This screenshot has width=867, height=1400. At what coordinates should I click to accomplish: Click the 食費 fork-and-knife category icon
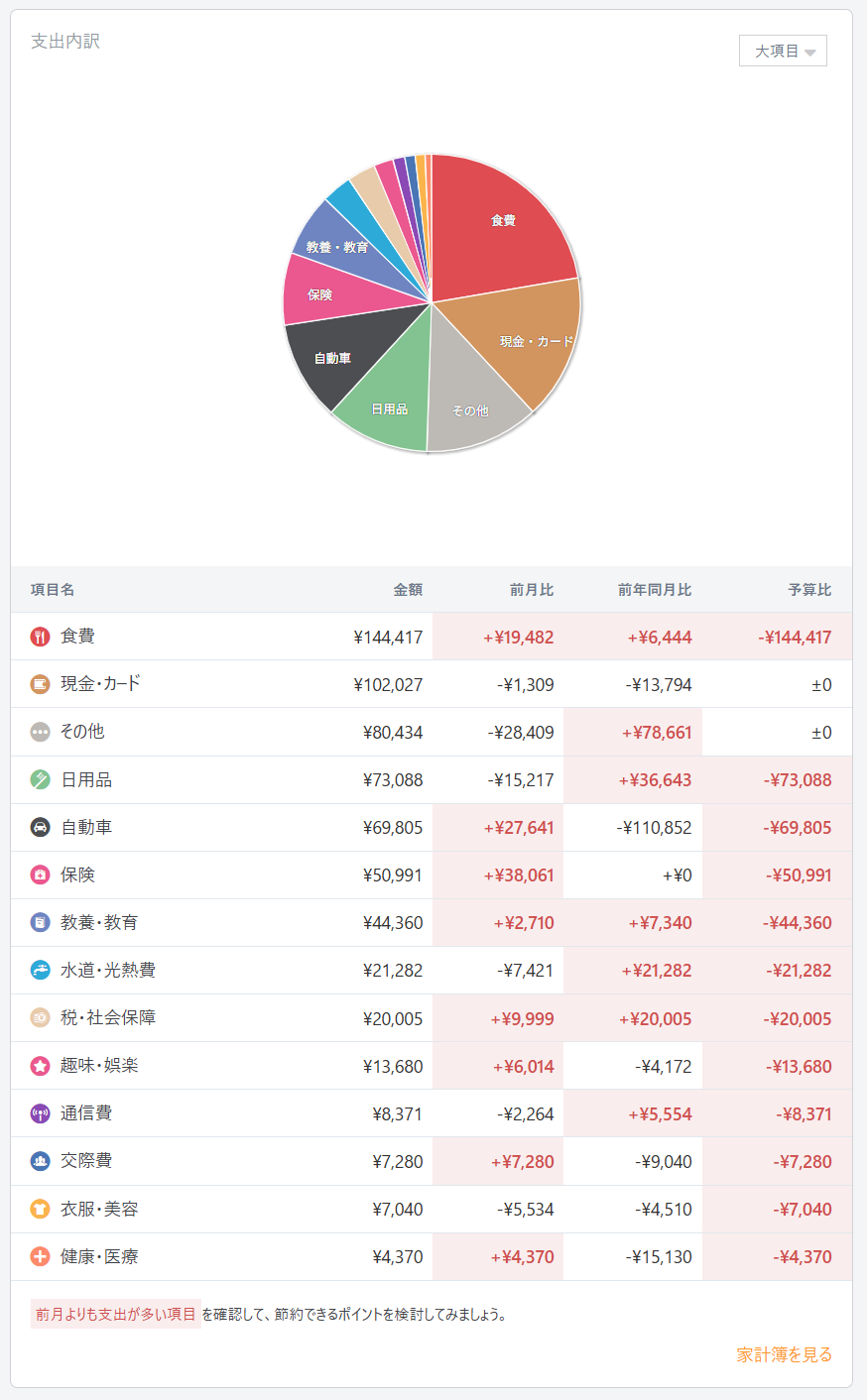click(x=40, y=637)
